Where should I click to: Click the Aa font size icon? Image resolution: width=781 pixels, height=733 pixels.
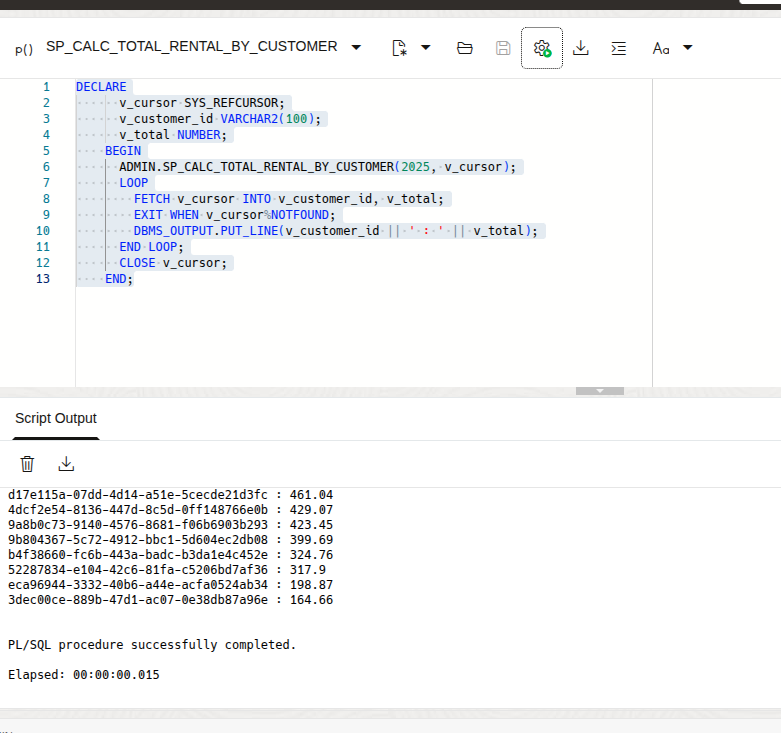[x=661, y=48]
